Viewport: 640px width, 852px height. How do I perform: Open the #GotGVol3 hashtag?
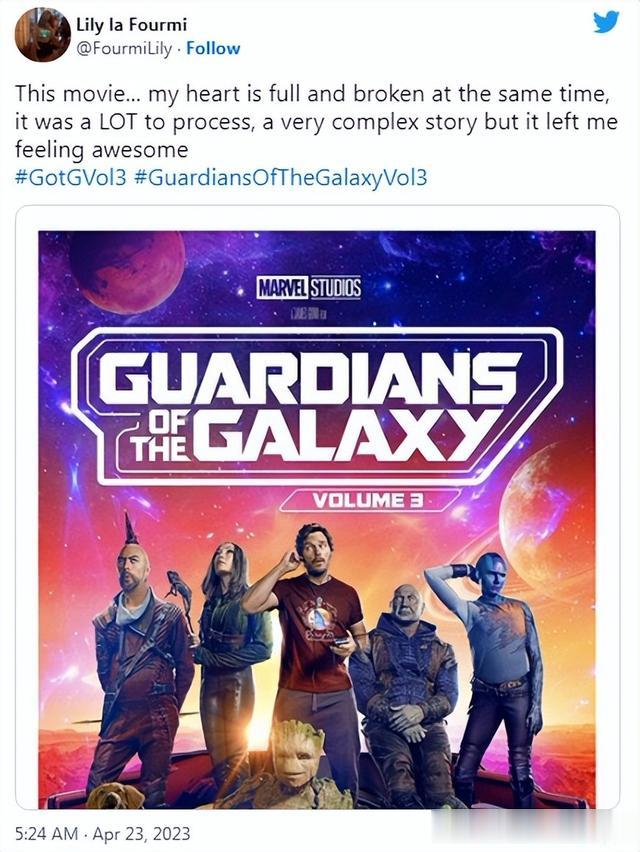pos(71,178)
